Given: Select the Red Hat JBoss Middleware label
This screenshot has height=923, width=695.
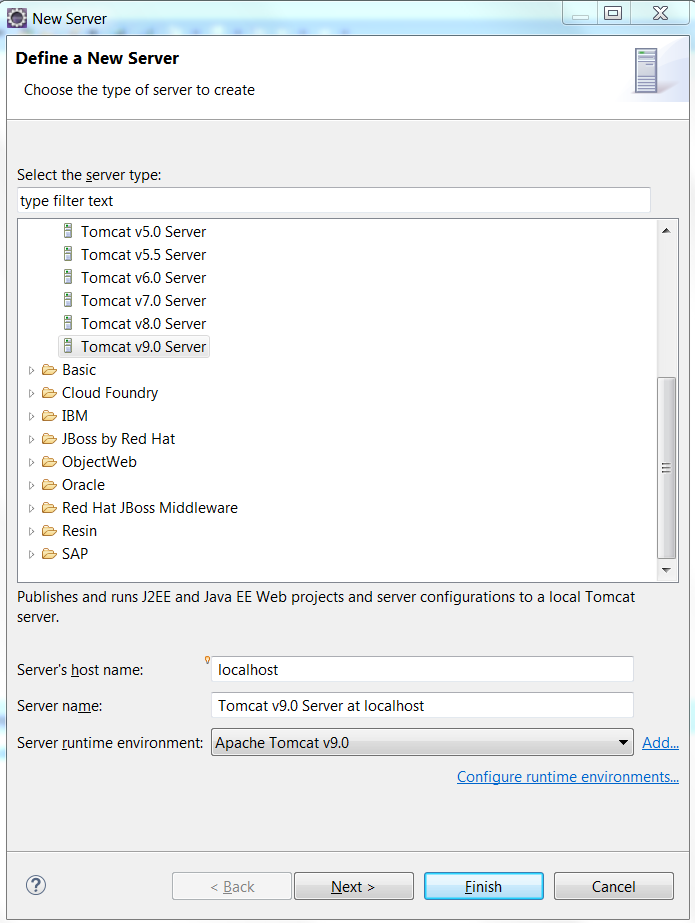Looking at the screenshot, I should (150, 508).
